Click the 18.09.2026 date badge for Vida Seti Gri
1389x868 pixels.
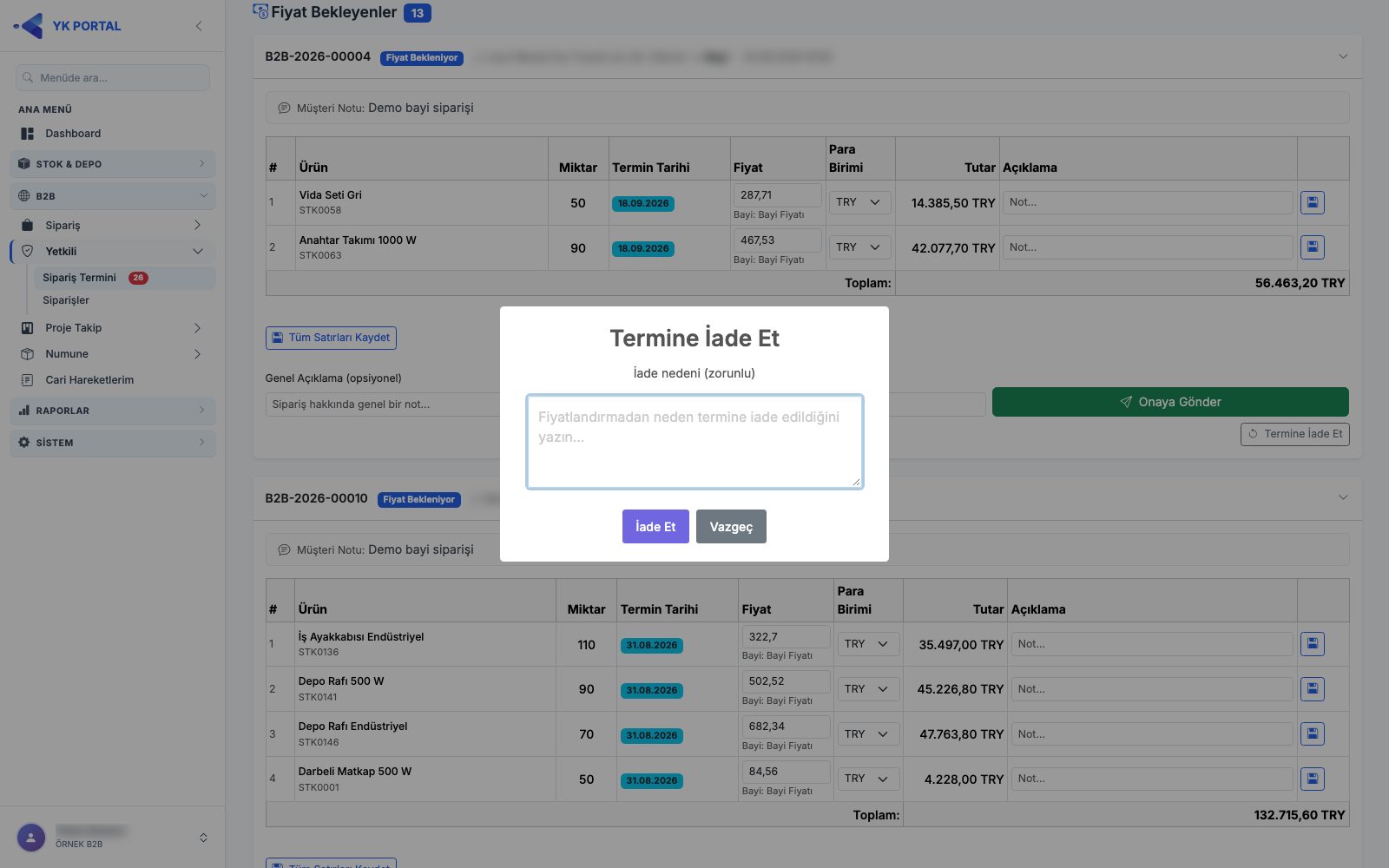click(x=643, y=203)
